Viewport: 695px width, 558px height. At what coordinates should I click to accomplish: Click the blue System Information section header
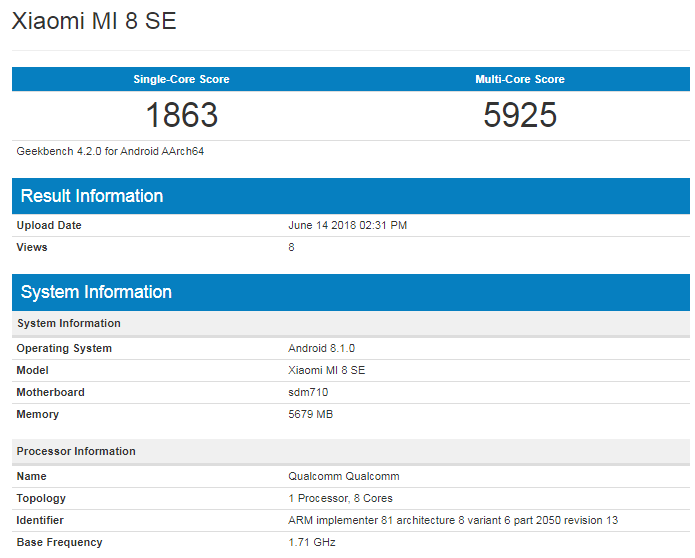tap(96, 292)
